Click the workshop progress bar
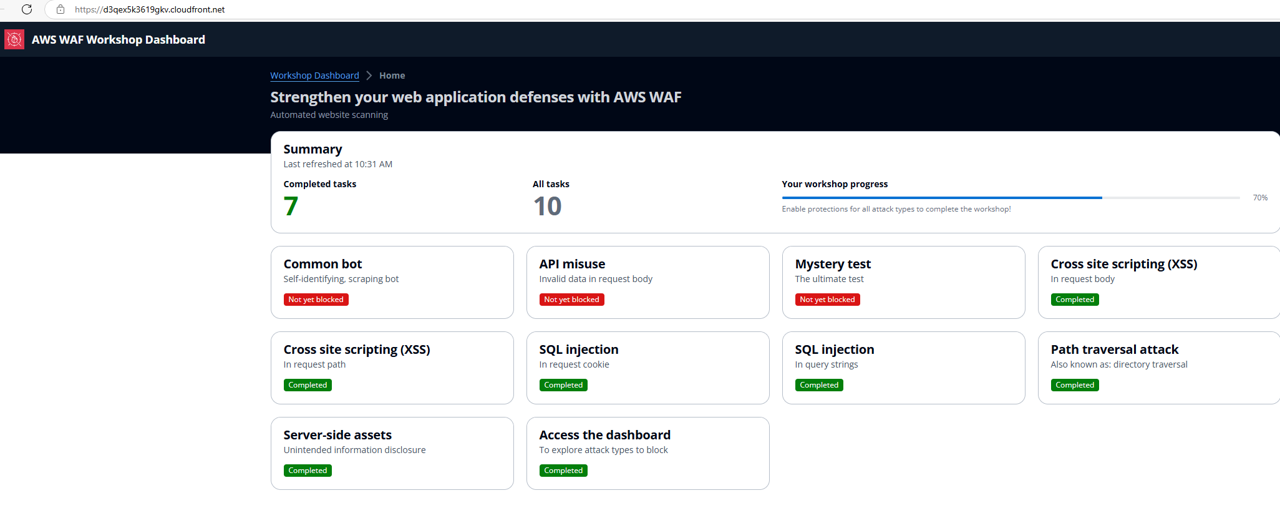The image size is (1280, 508). coord(1010,198)
